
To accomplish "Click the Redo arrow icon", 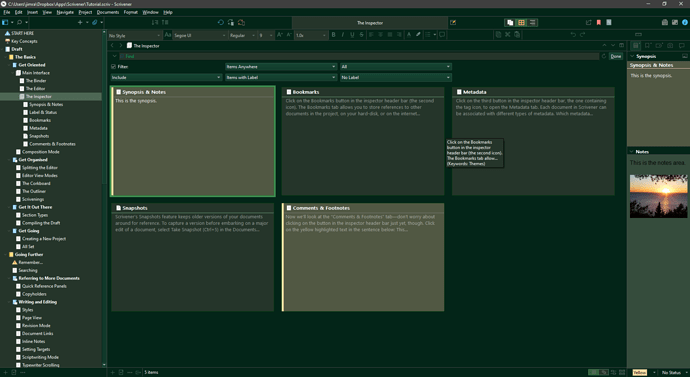I will 583,35.
